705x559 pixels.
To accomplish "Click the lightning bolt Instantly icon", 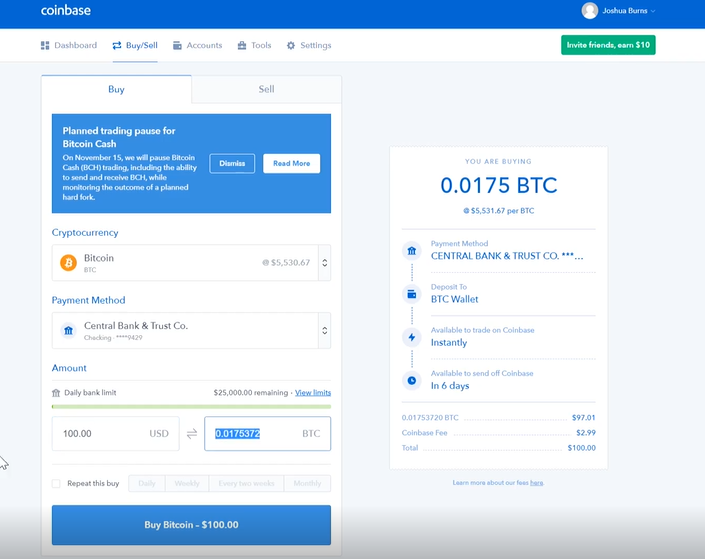I will click(x=411, y=337).
